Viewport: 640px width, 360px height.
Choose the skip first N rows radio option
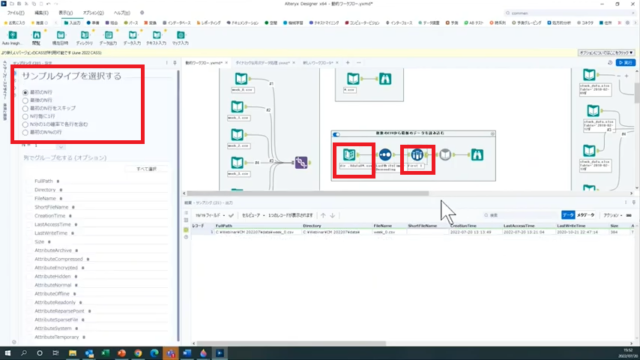(x=25, y=109)
